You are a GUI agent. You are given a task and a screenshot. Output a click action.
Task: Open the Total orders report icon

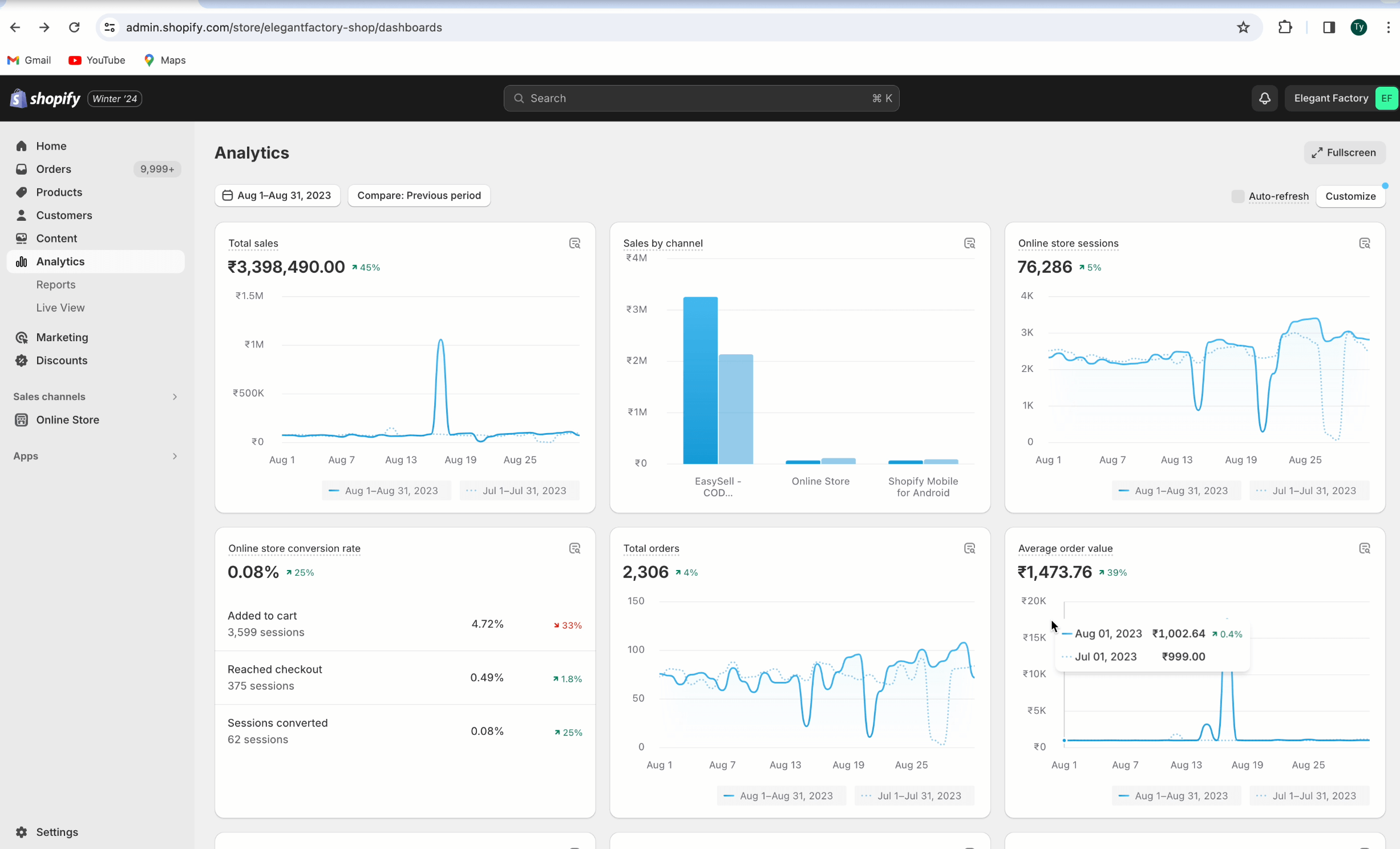pyautogui.click(x=969, y=549)
